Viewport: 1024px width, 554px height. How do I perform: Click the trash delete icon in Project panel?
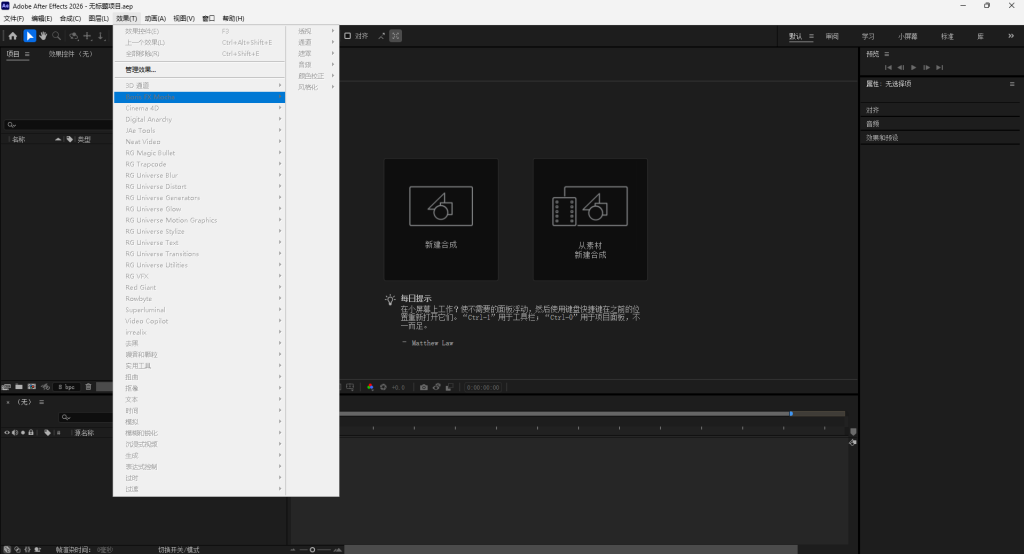[89, 387]
